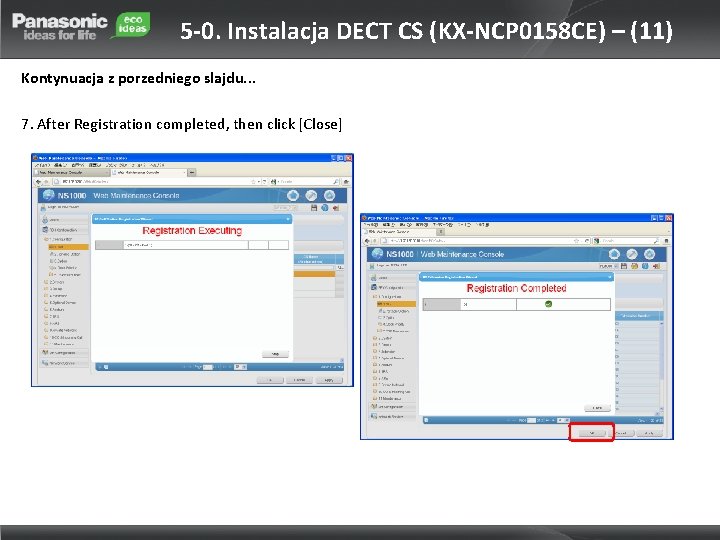Expand 2.System folder in Registration Completed window tree

tap(384, 338)
